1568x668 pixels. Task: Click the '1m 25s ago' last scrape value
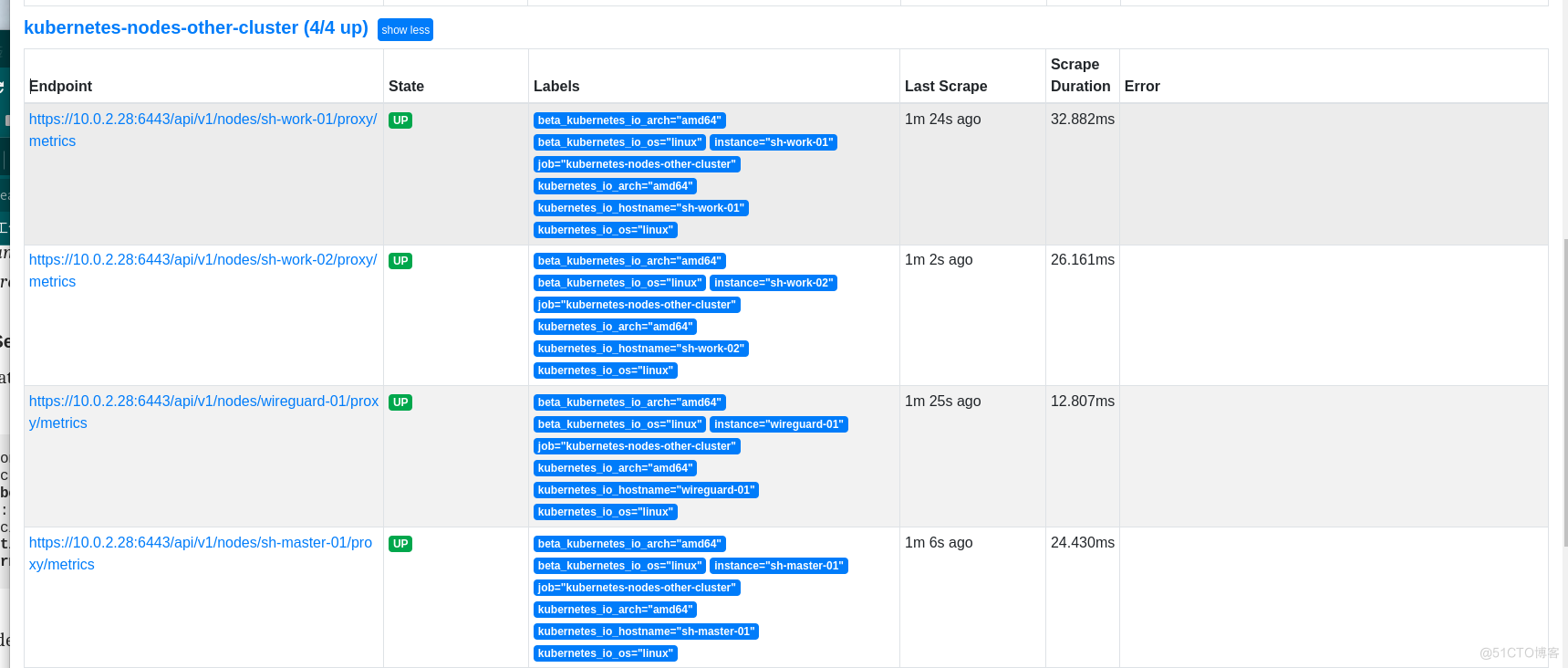click(942, 402)
